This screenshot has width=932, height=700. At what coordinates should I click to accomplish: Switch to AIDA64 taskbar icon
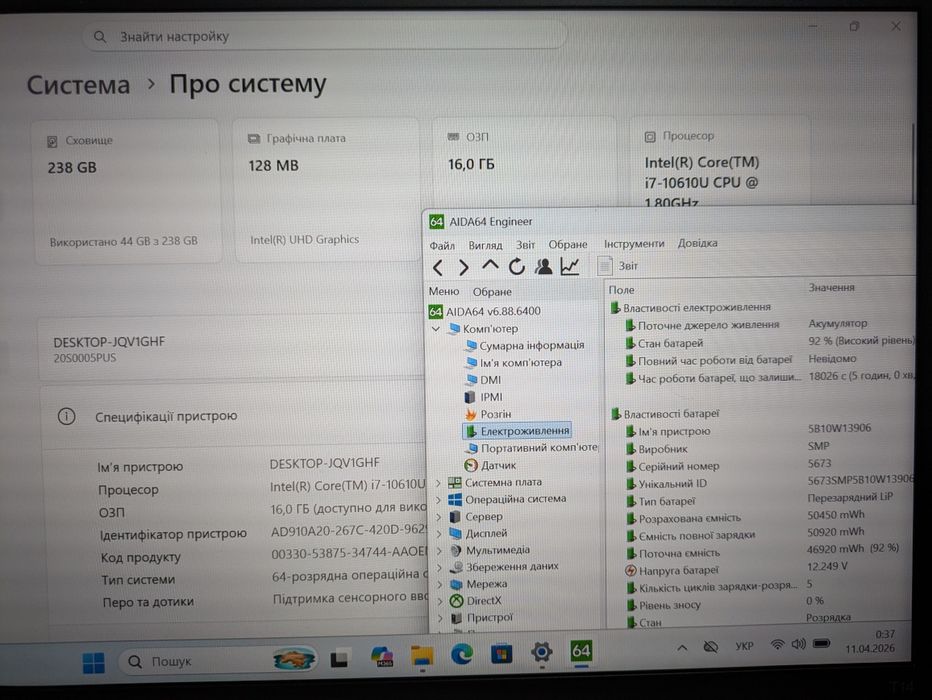coord(581,651)
